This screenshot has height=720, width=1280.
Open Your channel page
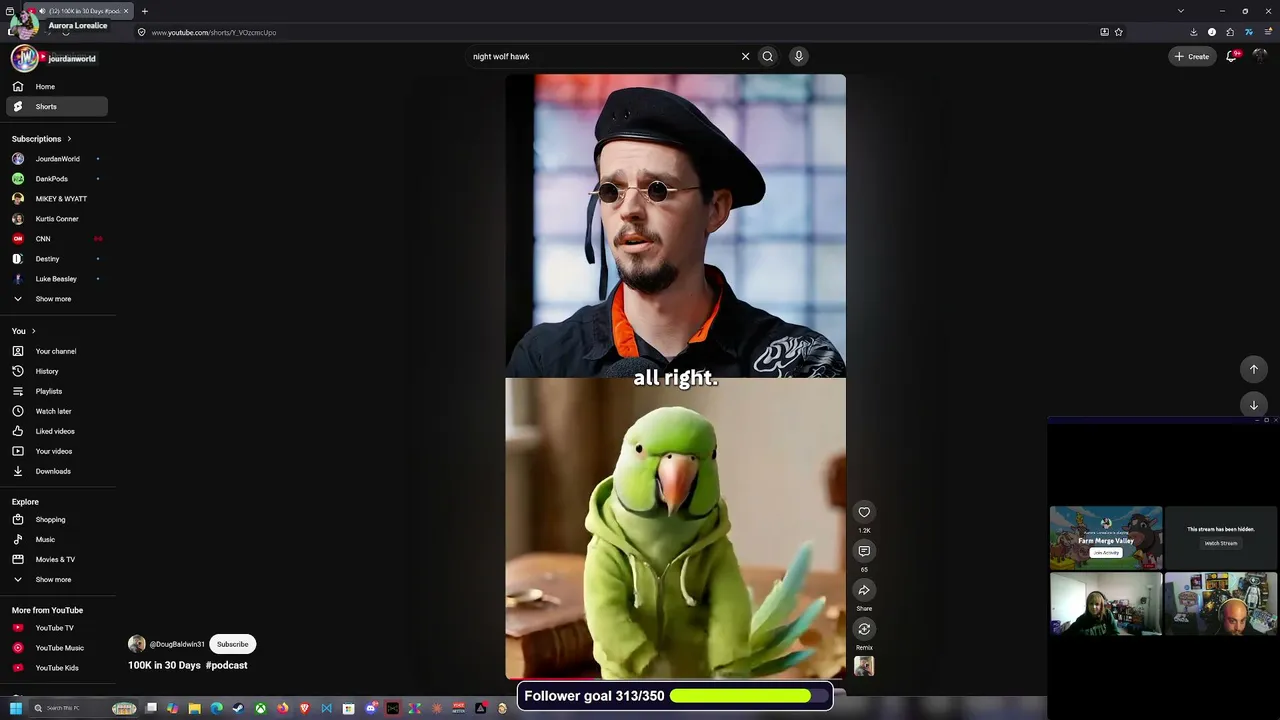click(57, 351)
